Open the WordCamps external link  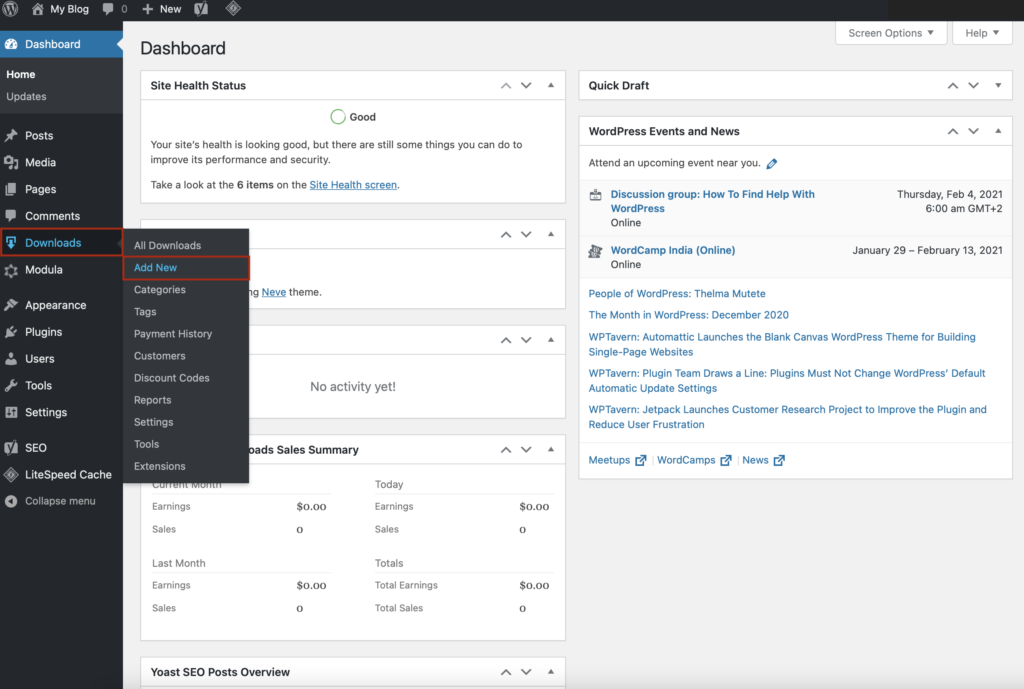coord(694,460)
